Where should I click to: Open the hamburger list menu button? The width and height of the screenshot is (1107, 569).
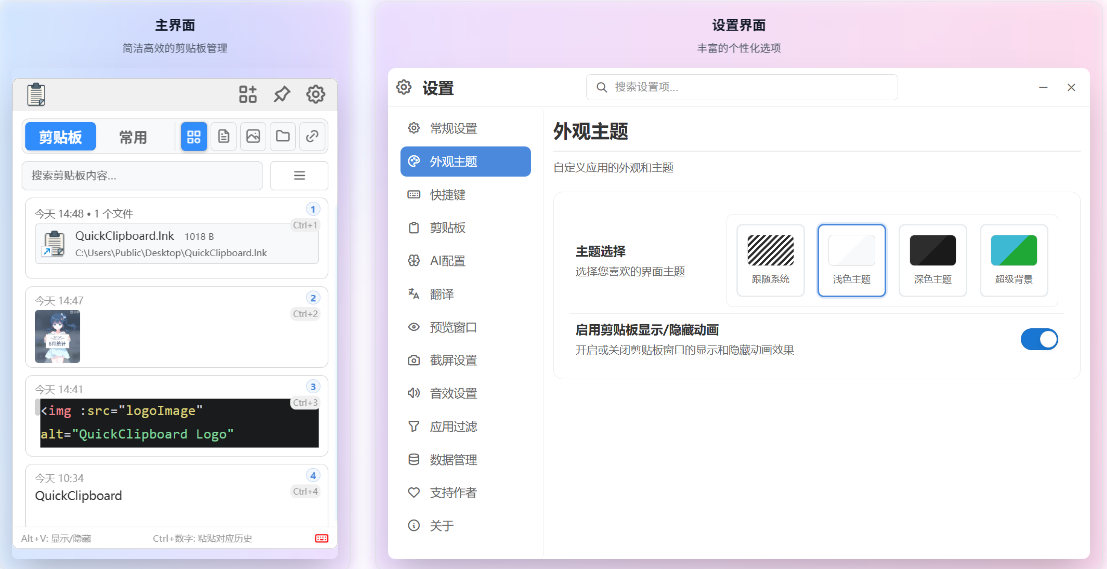(299, 176)
